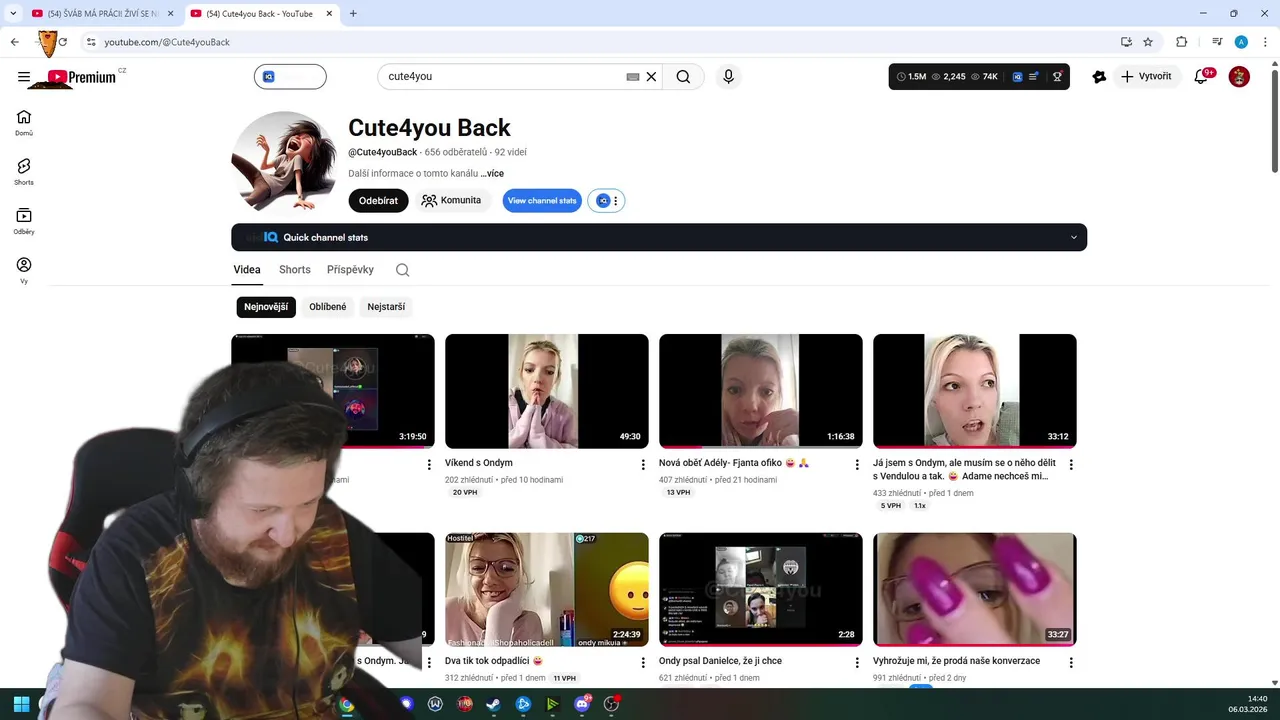Expand channel description via ...více
1280x720 pixels.
(x=492, y=174)
